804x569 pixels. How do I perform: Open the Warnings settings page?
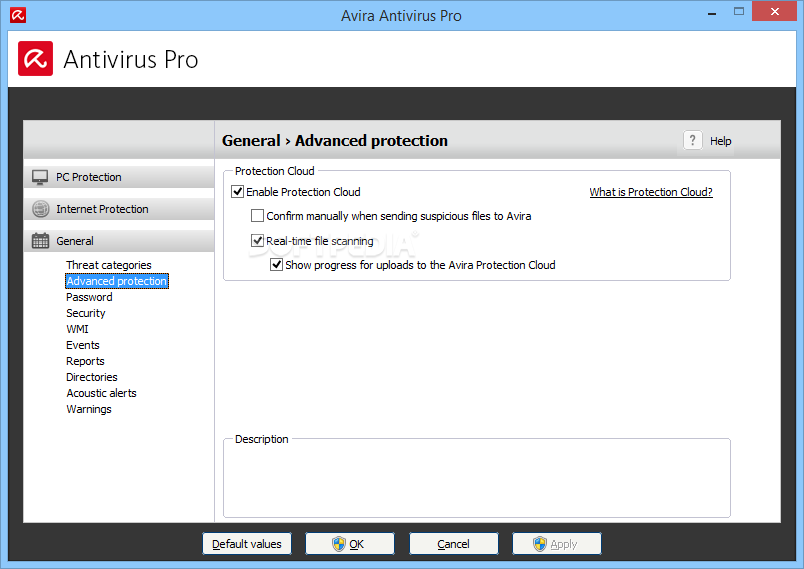point(89,409)
